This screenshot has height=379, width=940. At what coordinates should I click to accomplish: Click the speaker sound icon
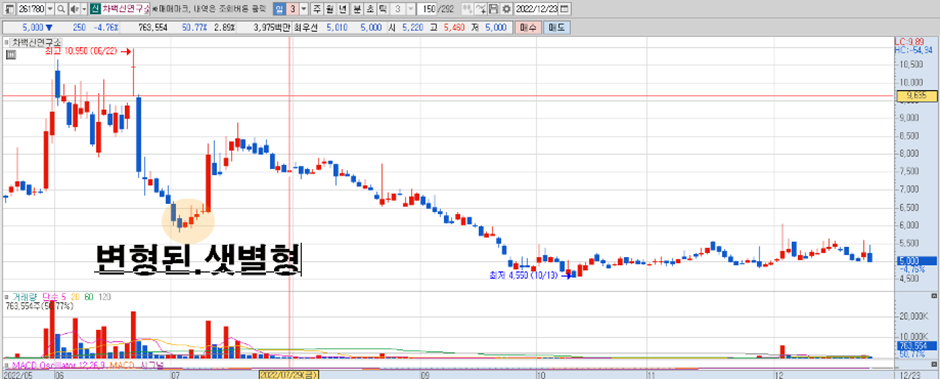tap(74, 9)
